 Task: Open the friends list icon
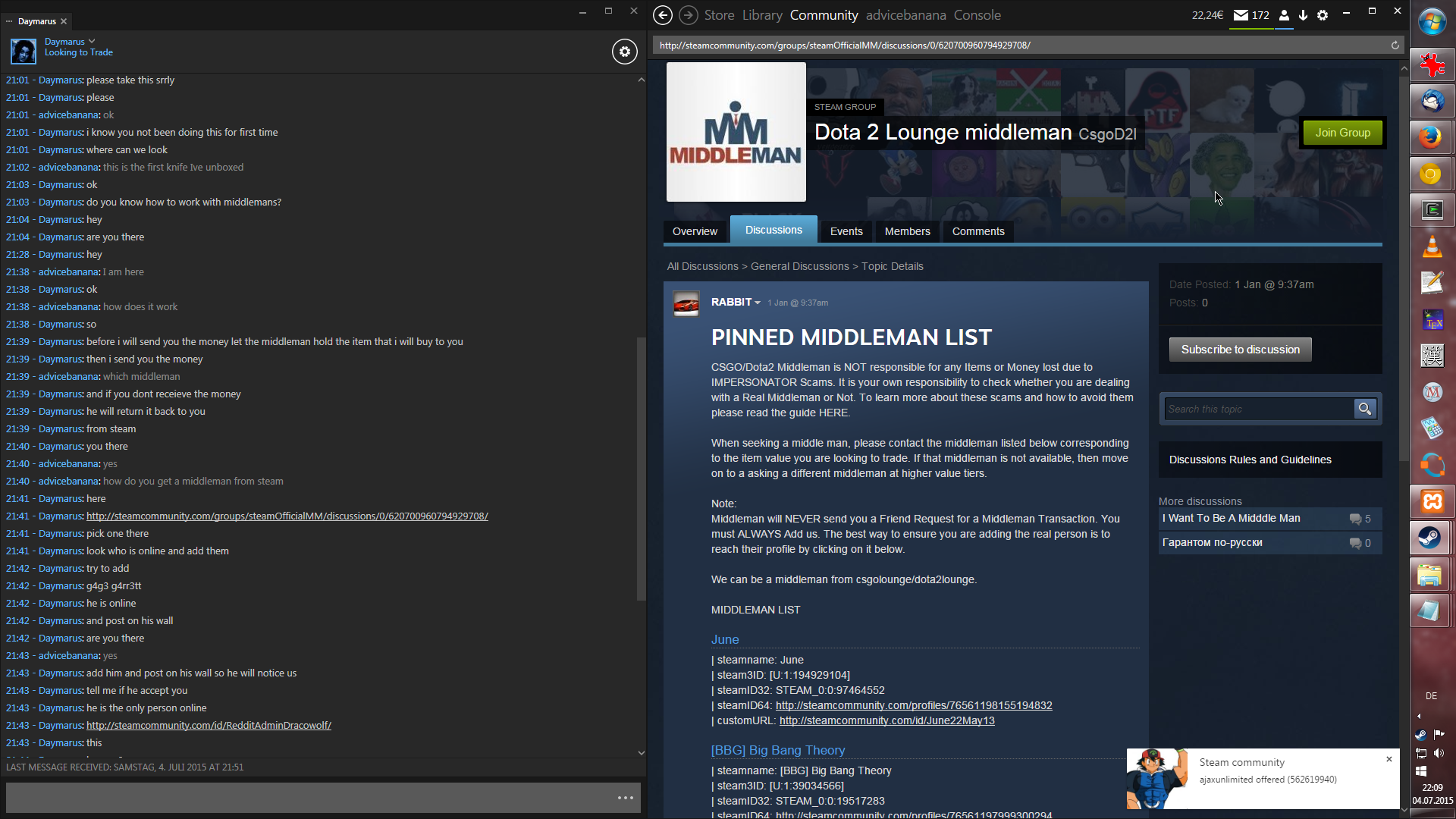click(x=1284, y=15)
